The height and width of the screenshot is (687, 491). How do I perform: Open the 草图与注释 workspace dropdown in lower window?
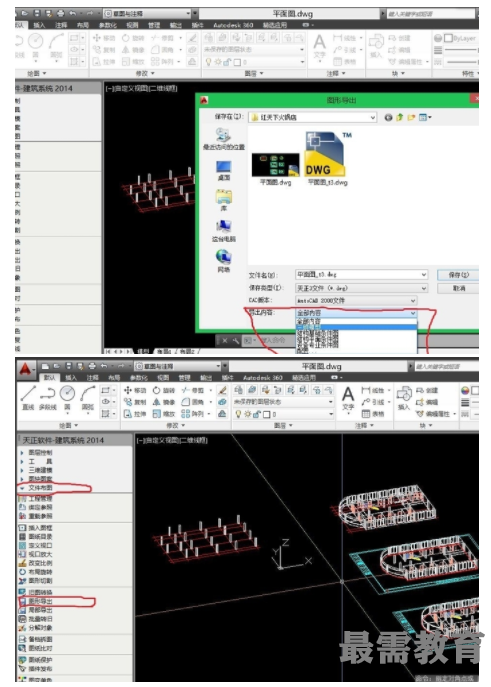(x=177, y=366)
